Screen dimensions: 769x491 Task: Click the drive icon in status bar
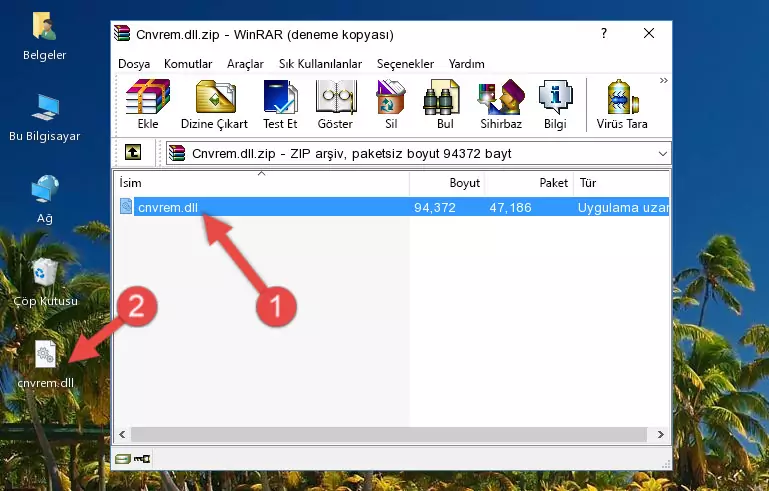123,459
